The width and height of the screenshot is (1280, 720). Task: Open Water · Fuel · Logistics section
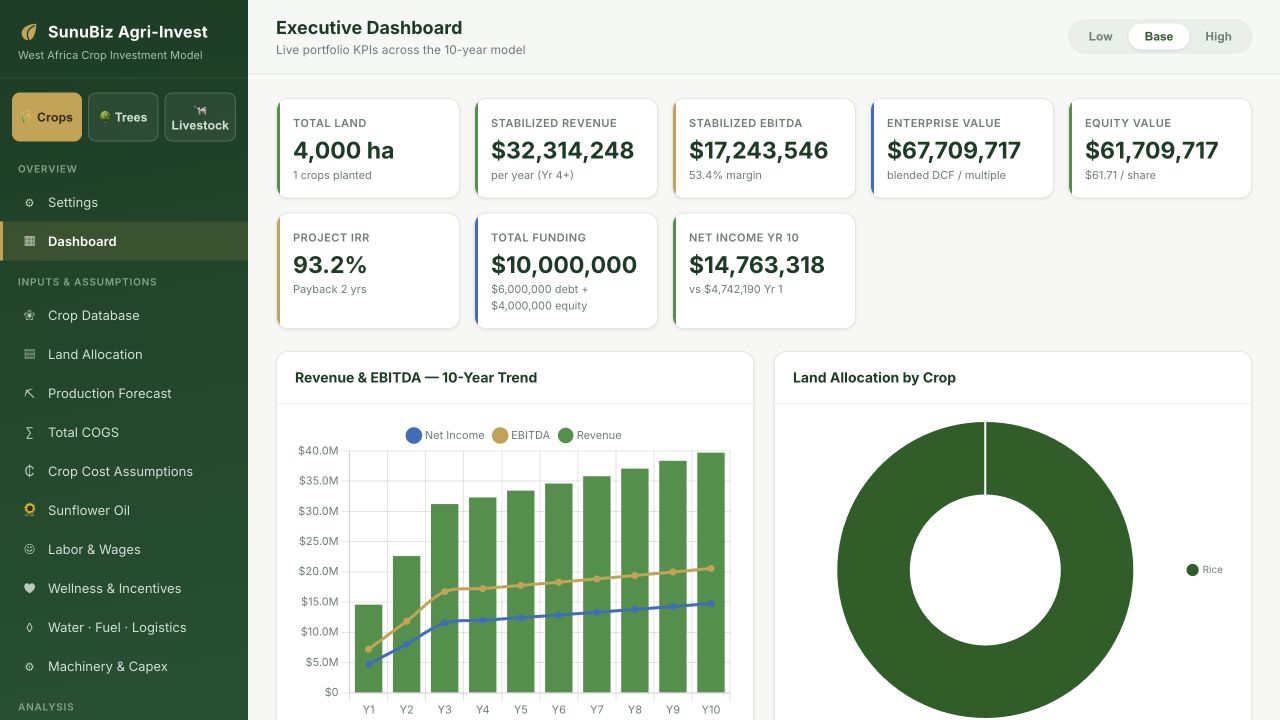(x=124, y=627)
